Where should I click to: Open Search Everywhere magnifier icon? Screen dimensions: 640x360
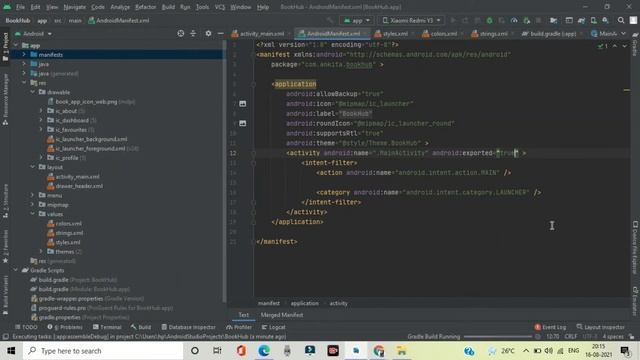click(x=621, y=20)
